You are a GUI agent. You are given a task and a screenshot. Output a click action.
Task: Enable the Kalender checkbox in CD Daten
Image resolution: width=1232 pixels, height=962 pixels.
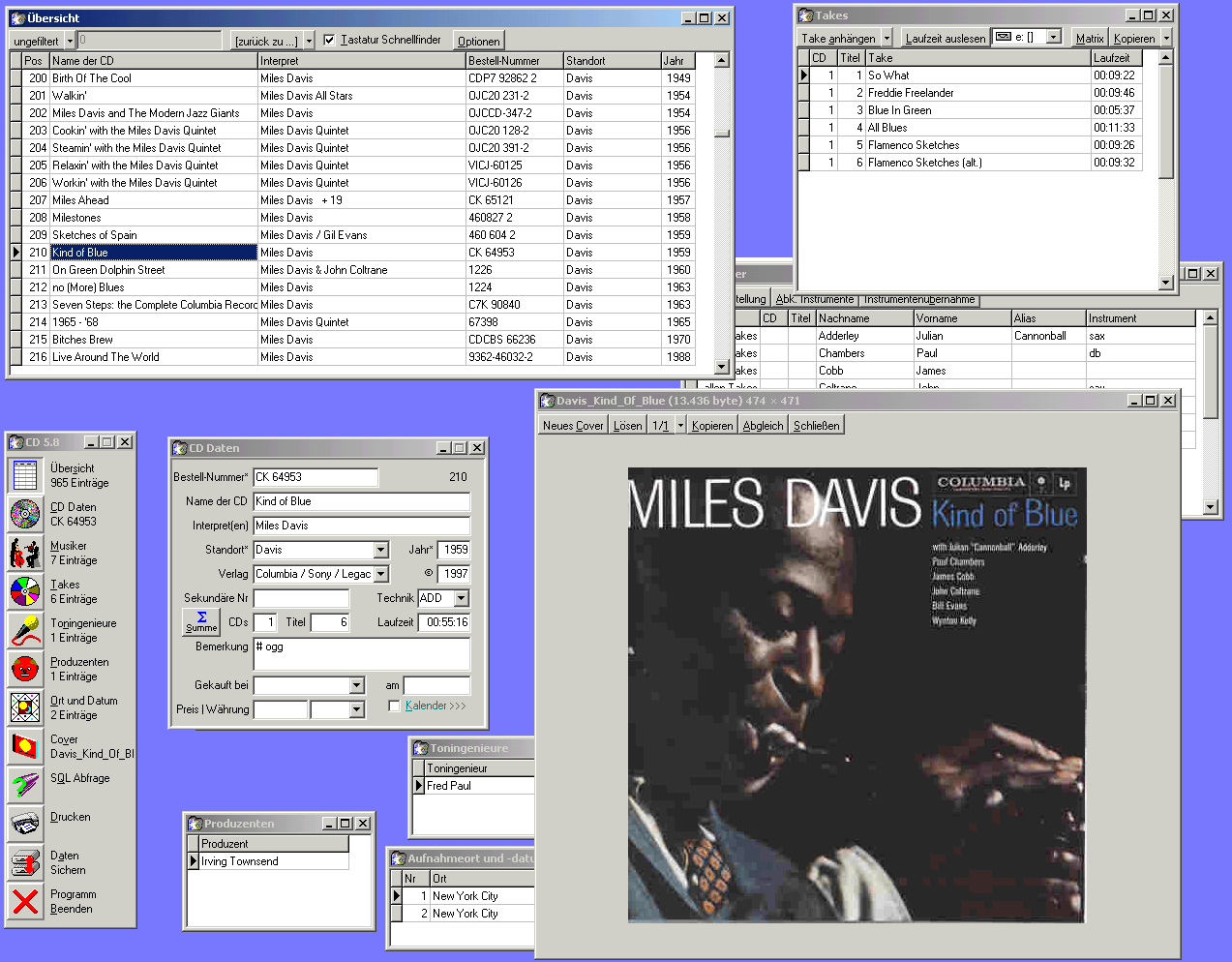(x=394, y=706)
